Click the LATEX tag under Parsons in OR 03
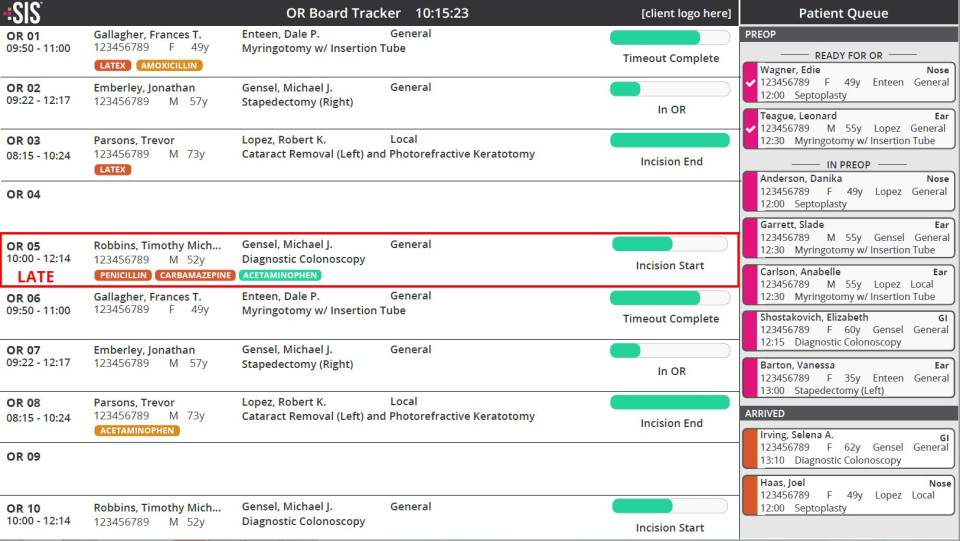960x541 pixels. tap(113, 170)
